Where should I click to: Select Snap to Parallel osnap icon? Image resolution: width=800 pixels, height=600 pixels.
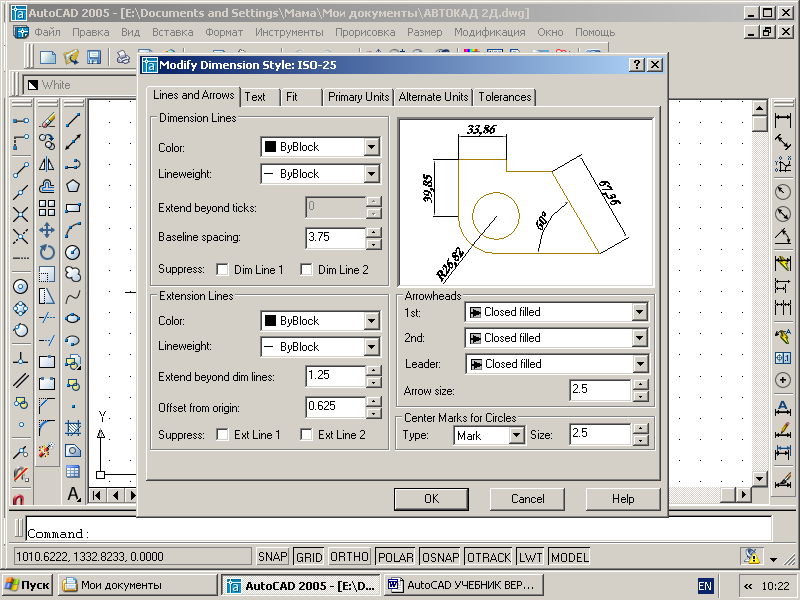tap(20, 381)
